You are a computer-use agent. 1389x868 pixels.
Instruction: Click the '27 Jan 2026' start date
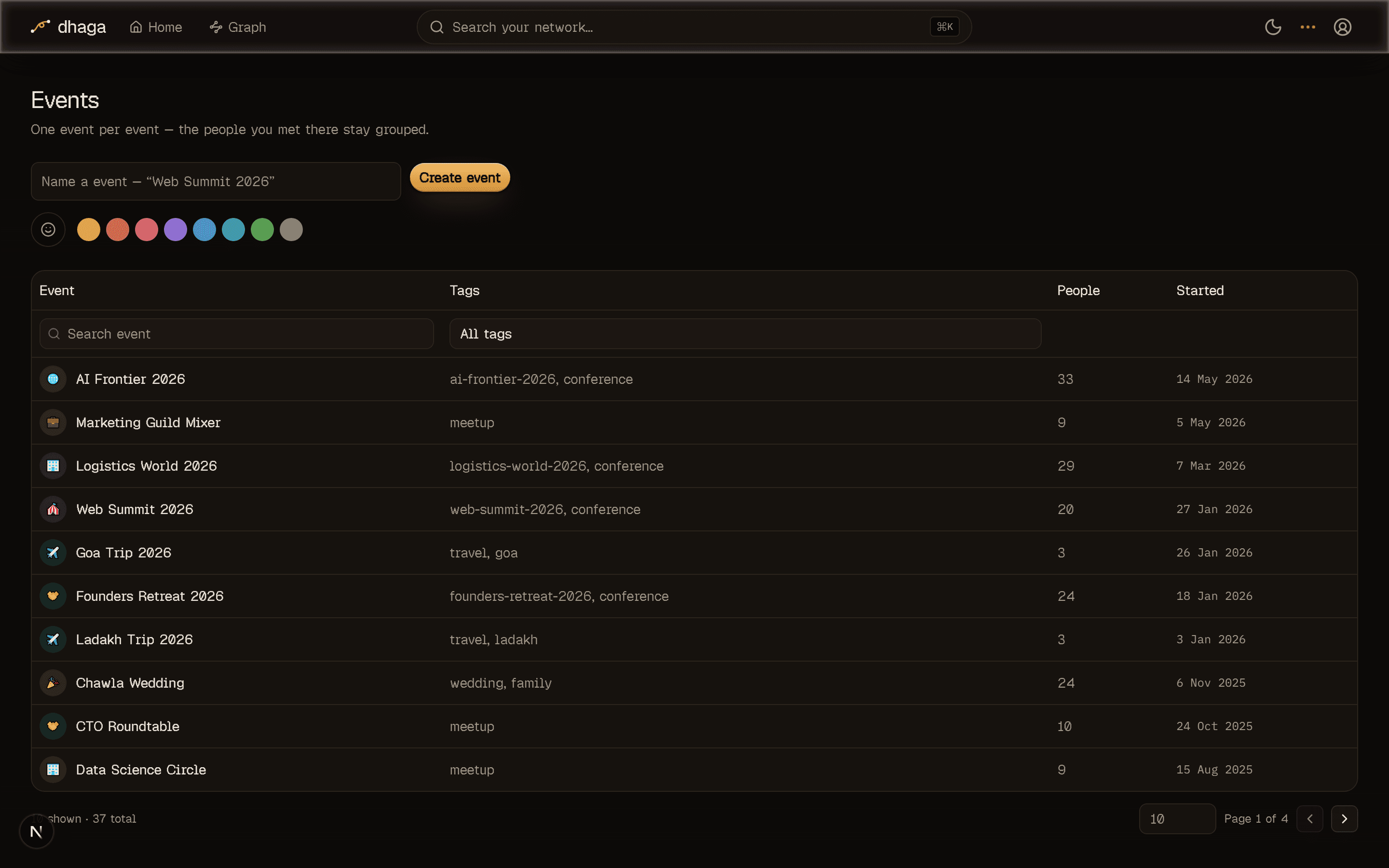1214,509
